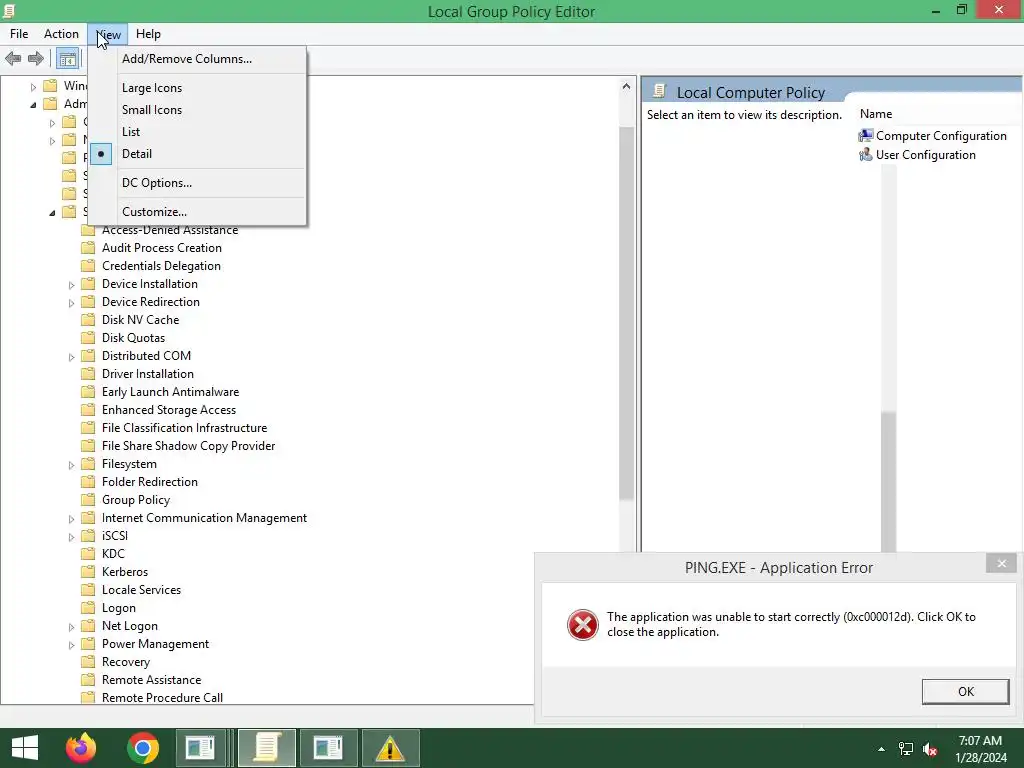Click the folder icon beside Kerberos
Screen dimensions: 1024x768
click(x=88, y=572)
